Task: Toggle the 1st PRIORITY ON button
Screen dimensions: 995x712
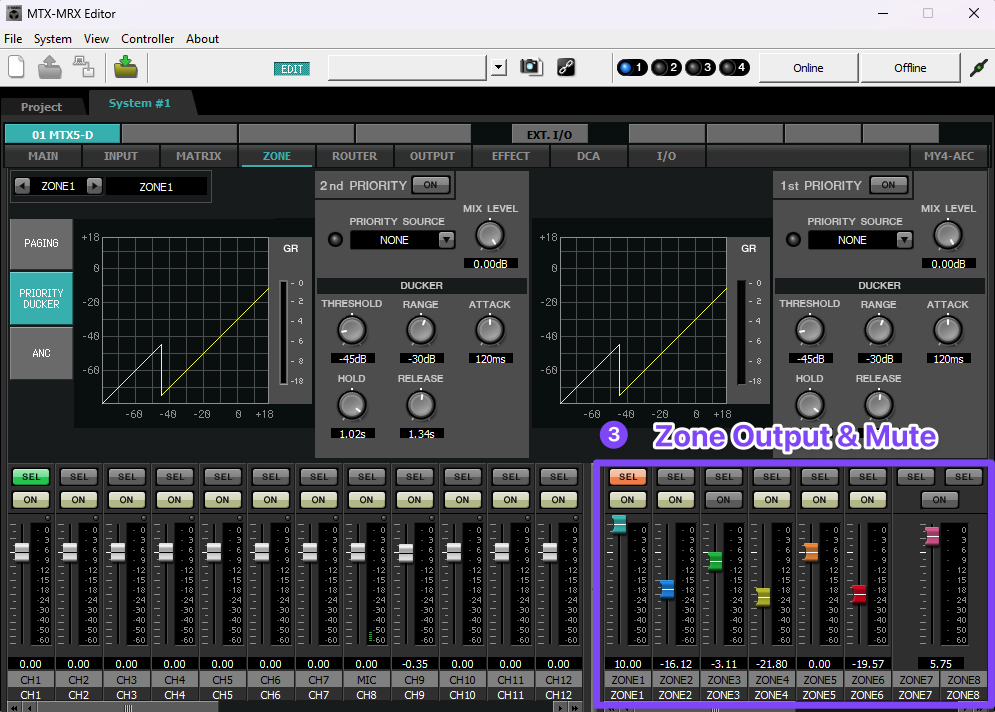Action: [x=888, y=185]
